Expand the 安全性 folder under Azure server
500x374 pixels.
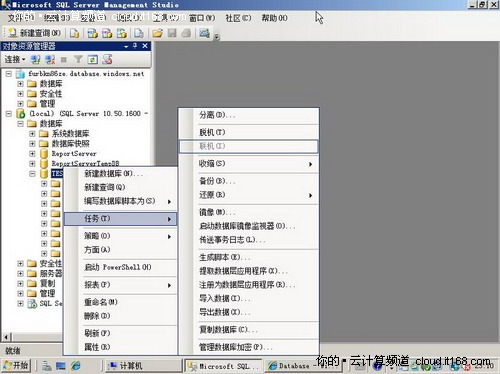(20, 94)
